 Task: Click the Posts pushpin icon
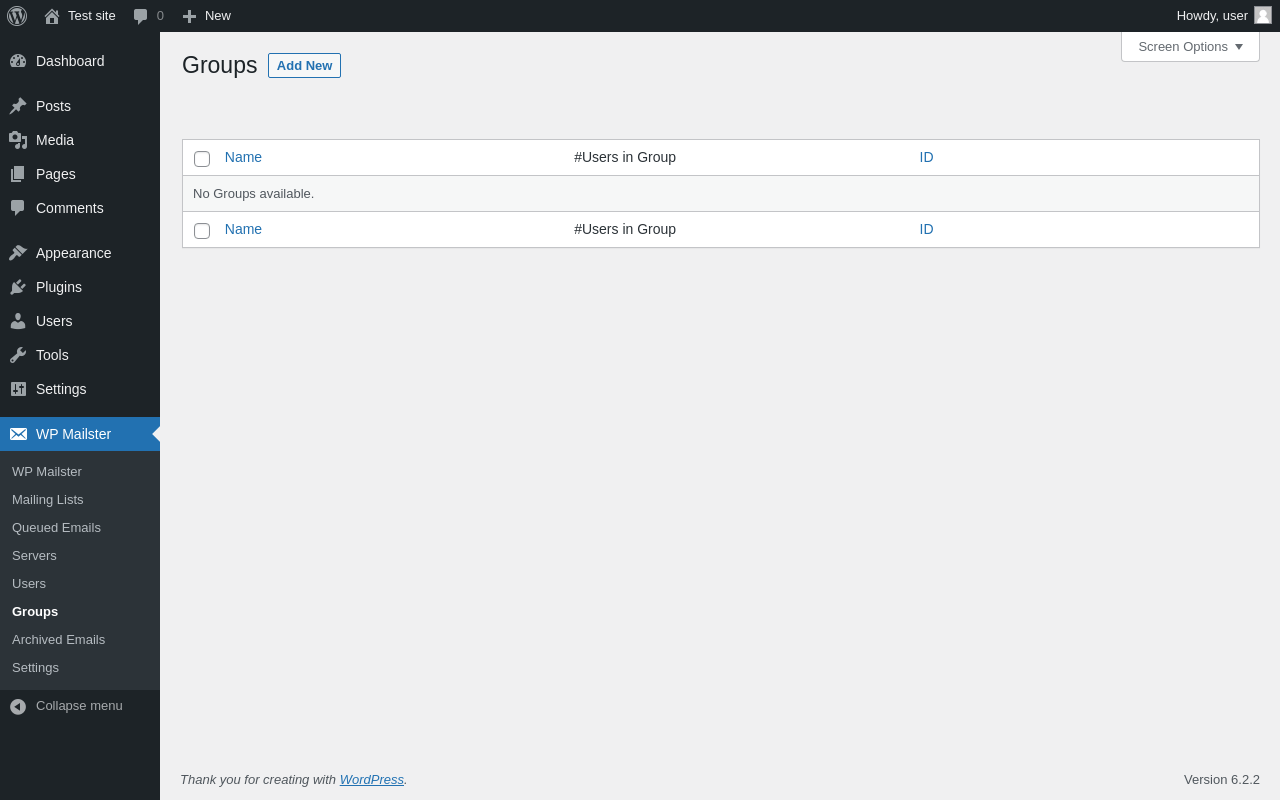[x=18, y=106]
